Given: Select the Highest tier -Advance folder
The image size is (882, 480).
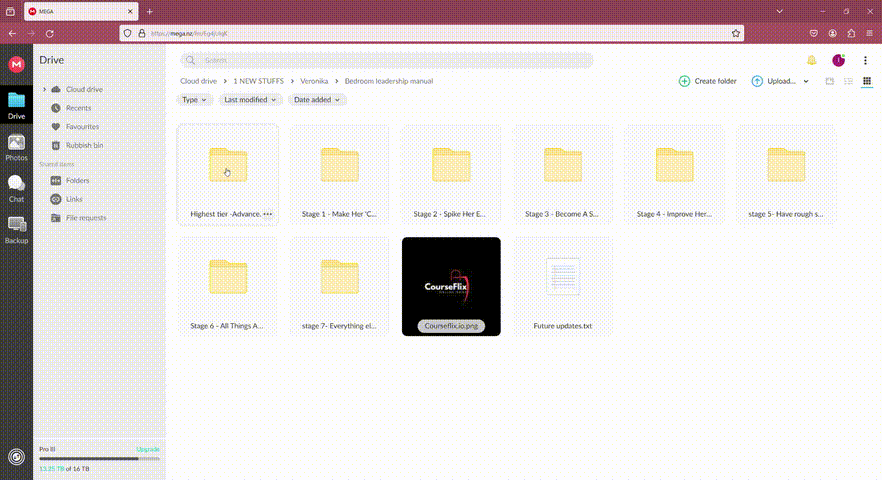Looking at the screenshot, I should tap(228, 174).
